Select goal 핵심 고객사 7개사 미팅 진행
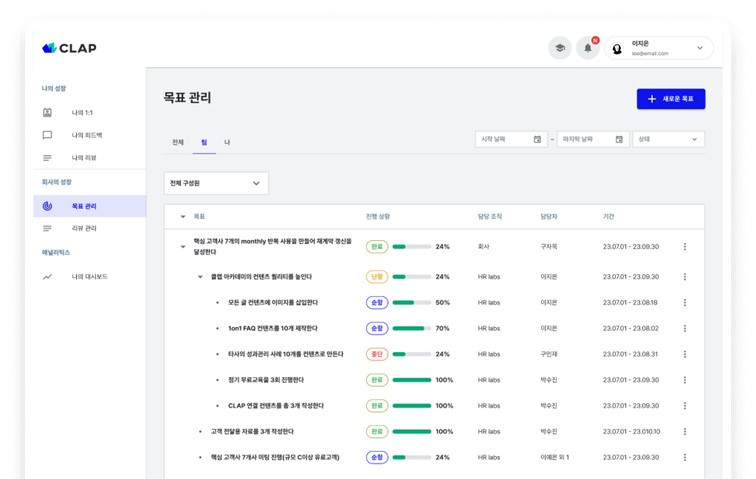Image resolution: width=756 pixels, height=479 pixels. (275, 457)
